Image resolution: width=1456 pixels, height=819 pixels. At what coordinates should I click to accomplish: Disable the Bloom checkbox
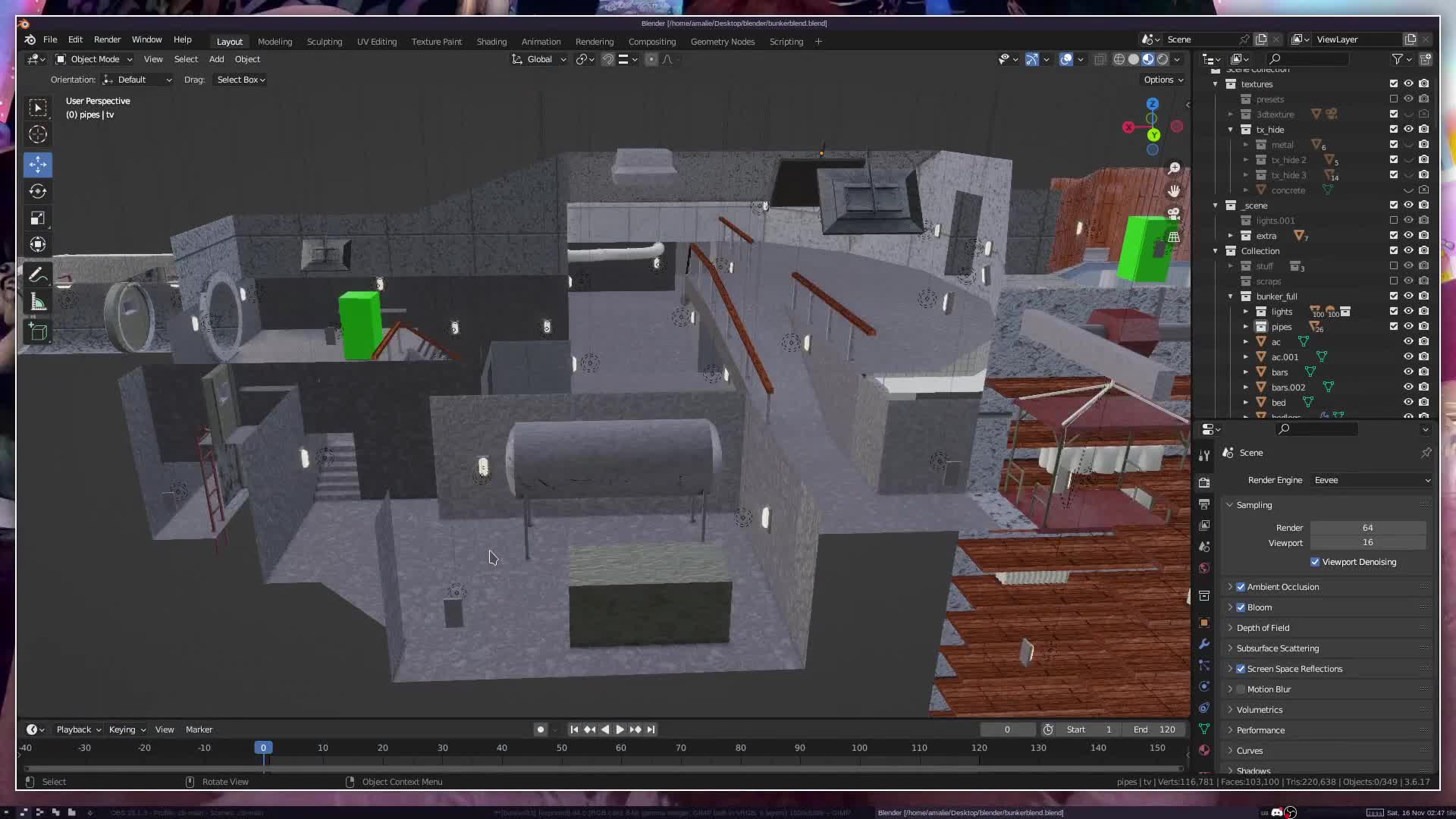pos(1241,607)
